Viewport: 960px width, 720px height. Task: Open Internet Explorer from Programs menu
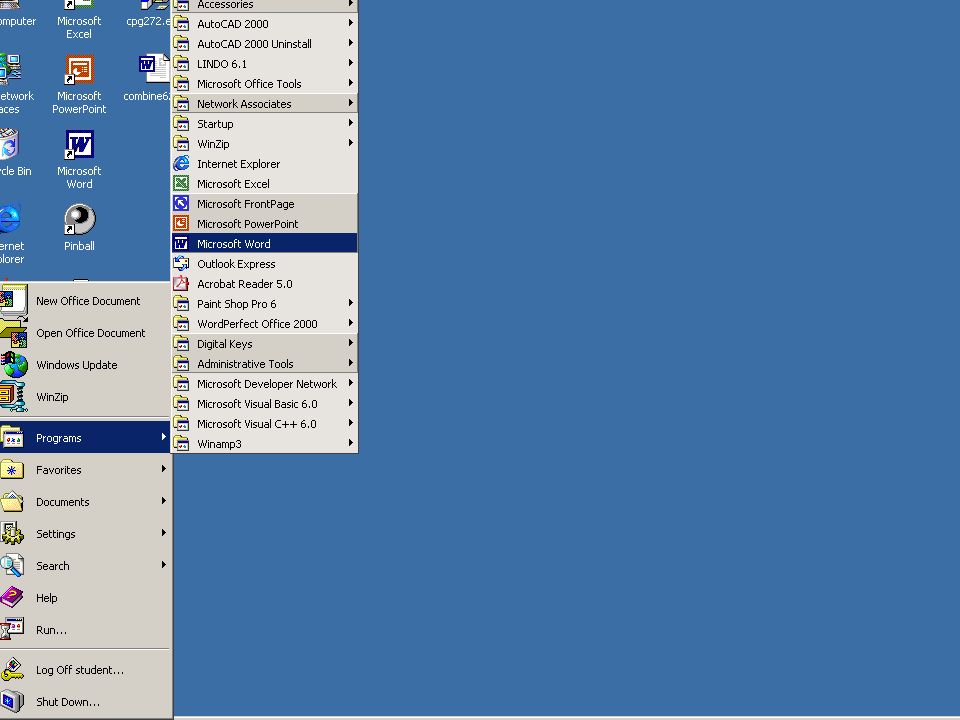click(x=264, y=163)
